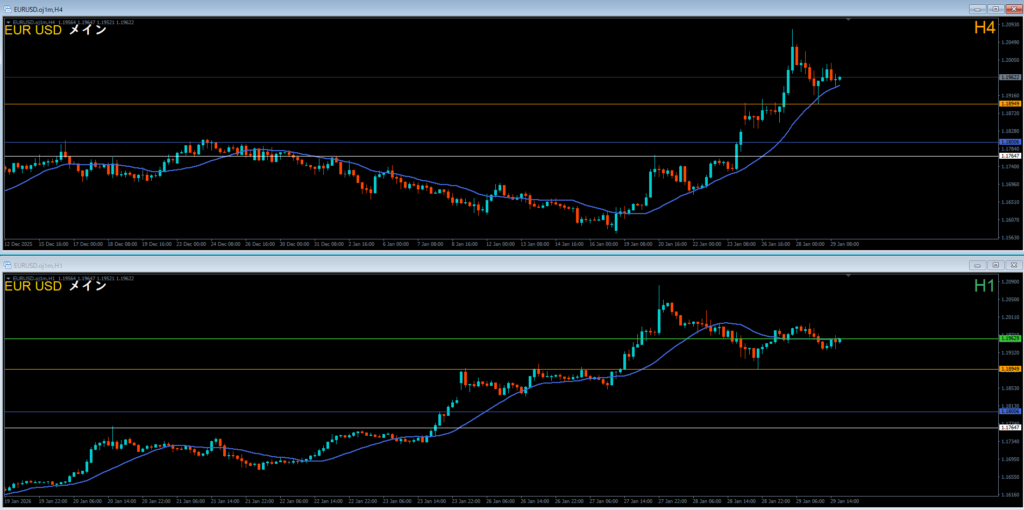Click the yellow EUR USD label on H4 chart

[x=33, y=30]
